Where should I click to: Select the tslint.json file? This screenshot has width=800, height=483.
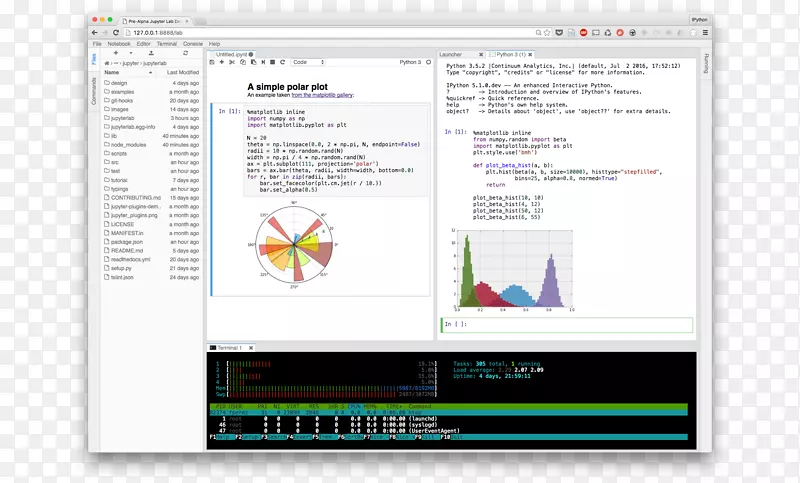tap(152, 277)
